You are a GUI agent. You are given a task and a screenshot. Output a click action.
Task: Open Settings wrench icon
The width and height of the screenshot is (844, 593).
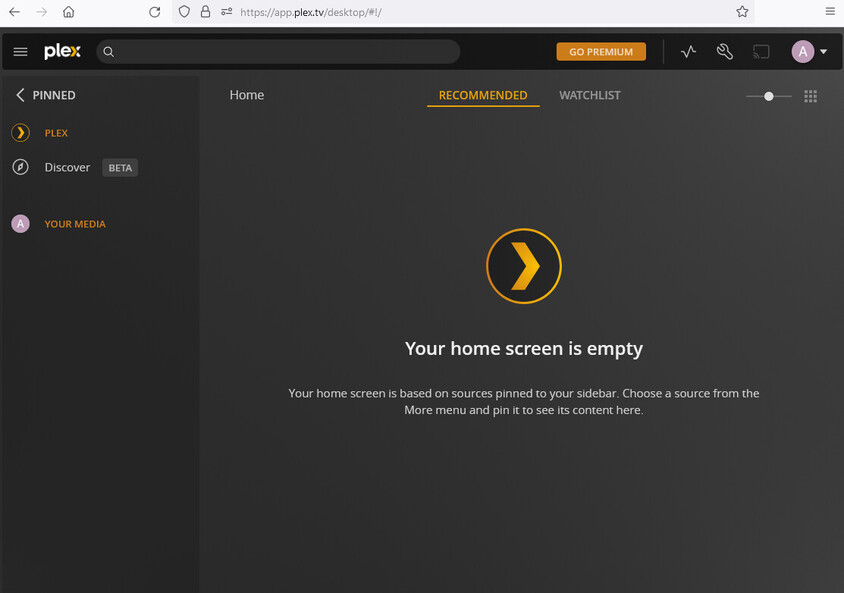coord(725,52)
